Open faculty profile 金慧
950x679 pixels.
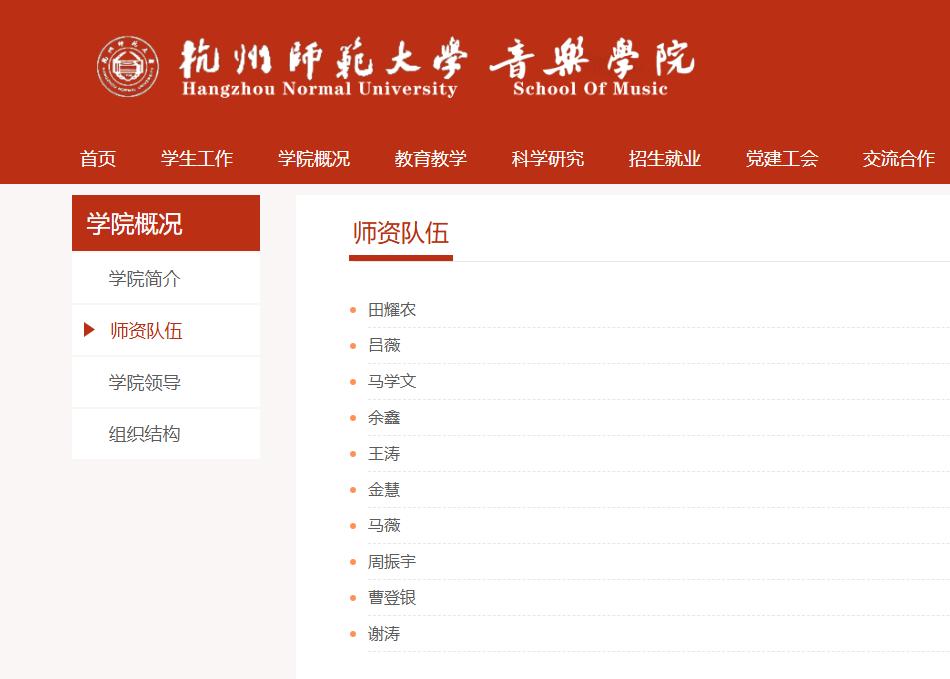384,489
